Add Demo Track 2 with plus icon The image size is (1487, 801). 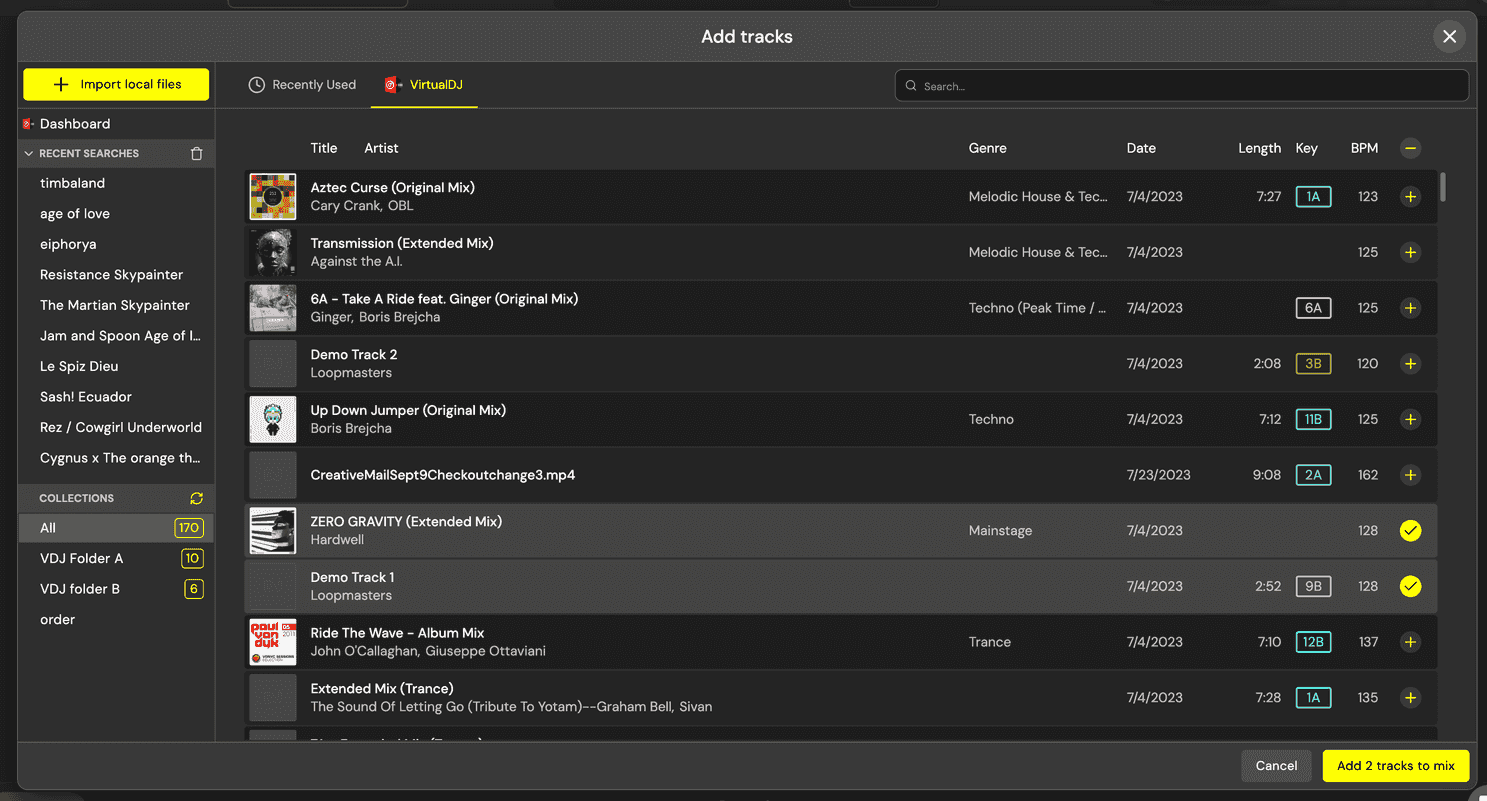[1410, 364]
